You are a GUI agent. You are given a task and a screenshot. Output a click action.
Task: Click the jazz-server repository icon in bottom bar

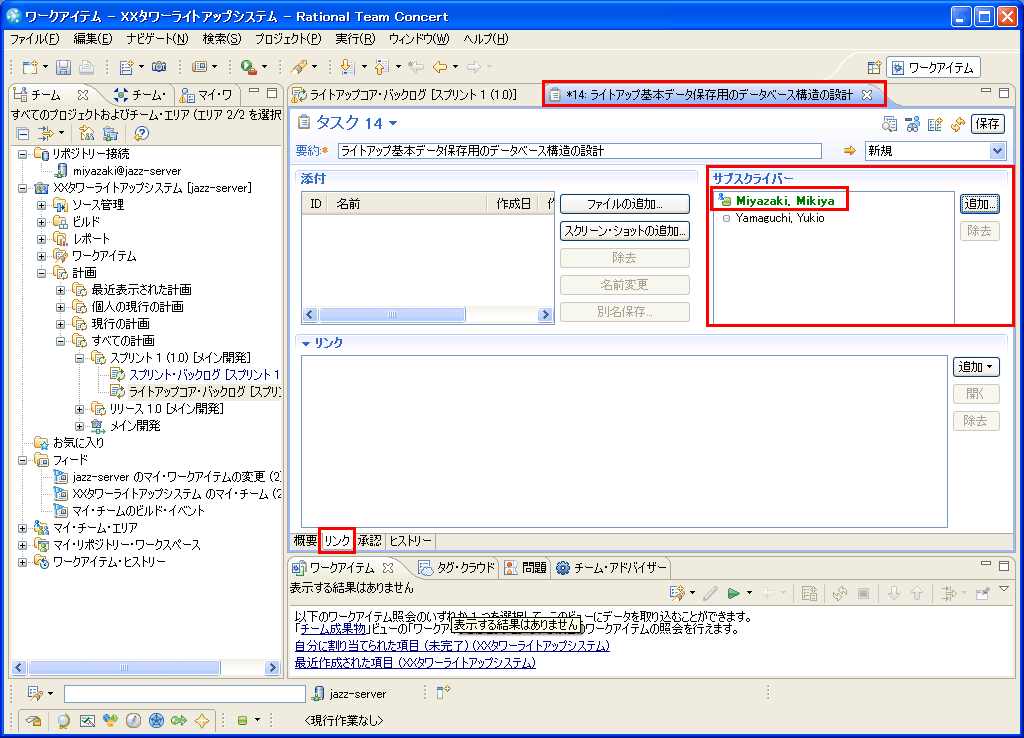[x=318, y=694]
